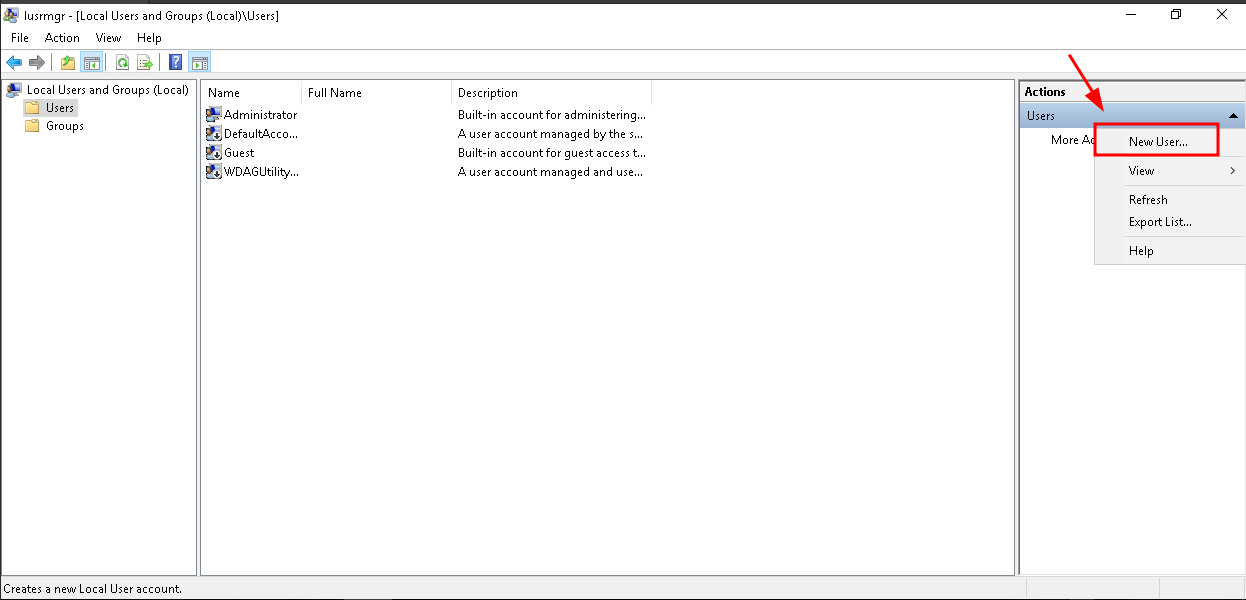Choose New User... from the menu

(1158, 142)
